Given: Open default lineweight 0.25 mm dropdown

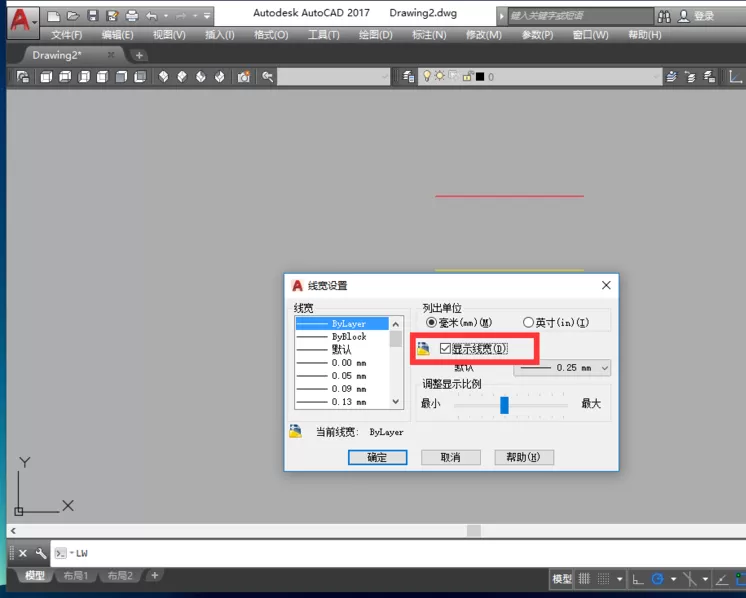Looking at the screenshot, I should point(562,368).
